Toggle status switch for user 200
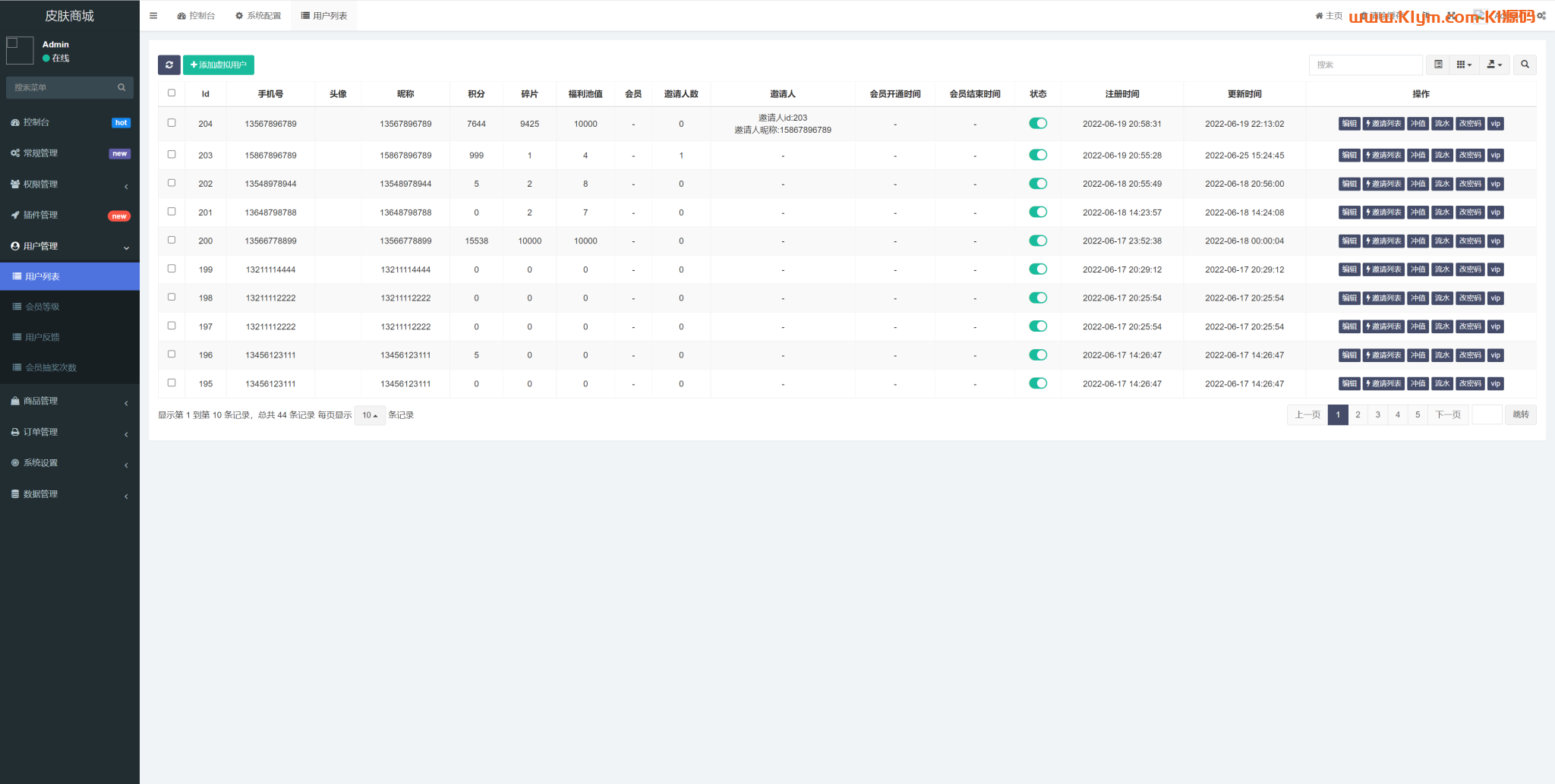Screen dimensions: 1555x784 click(1038, 241)
